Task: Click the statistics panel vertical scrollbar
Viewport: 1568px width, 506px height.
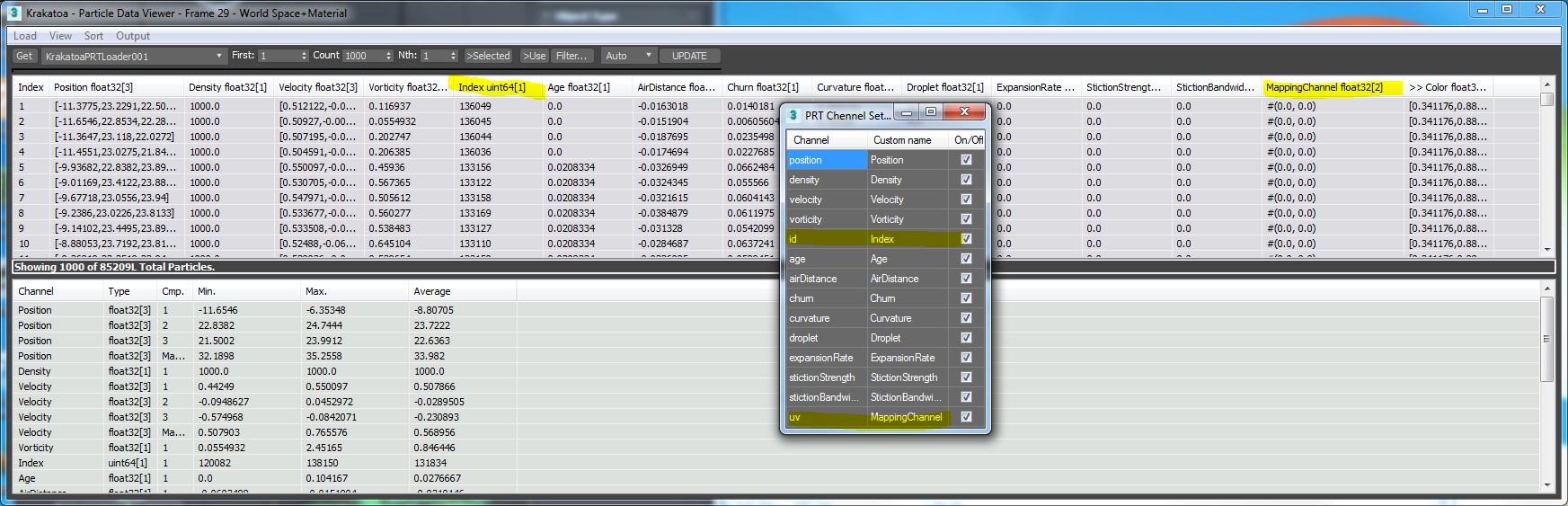Action: tap(1546, 386)
